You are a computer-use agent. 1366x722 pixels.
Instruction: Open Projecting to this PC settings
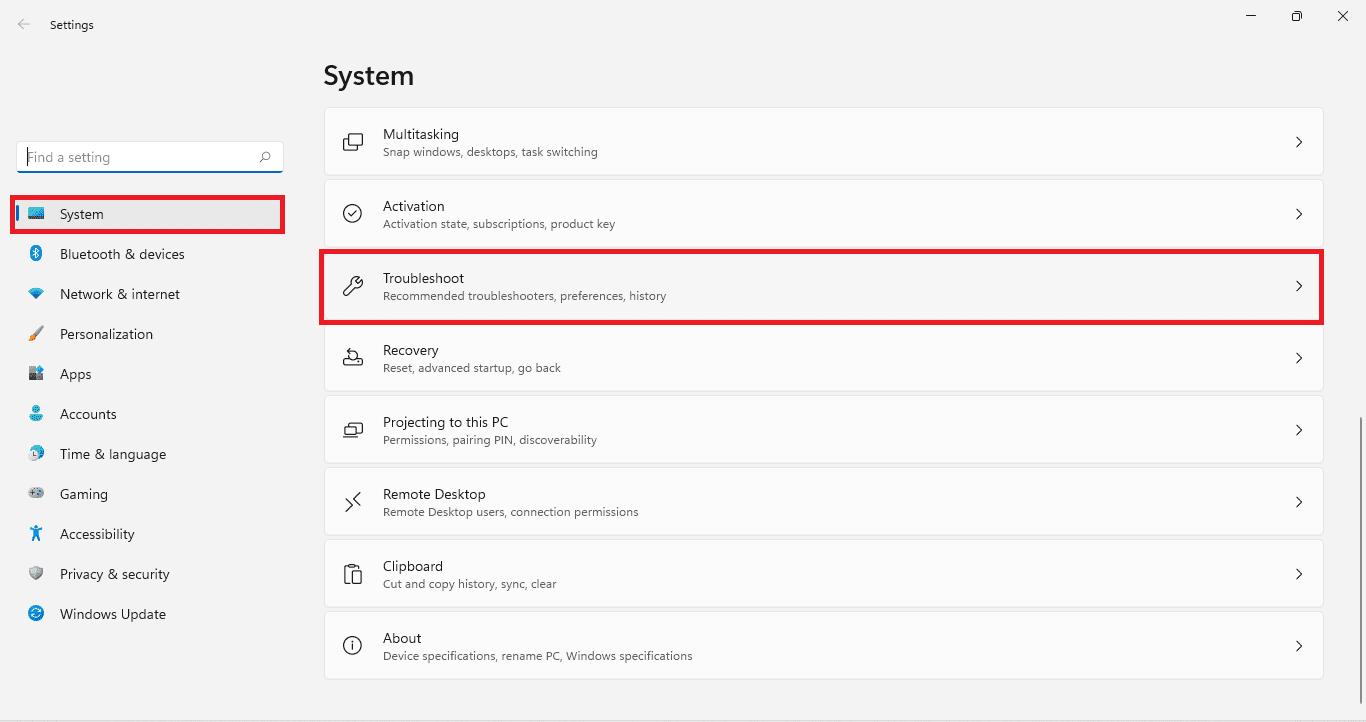(x=1299, y=430)
